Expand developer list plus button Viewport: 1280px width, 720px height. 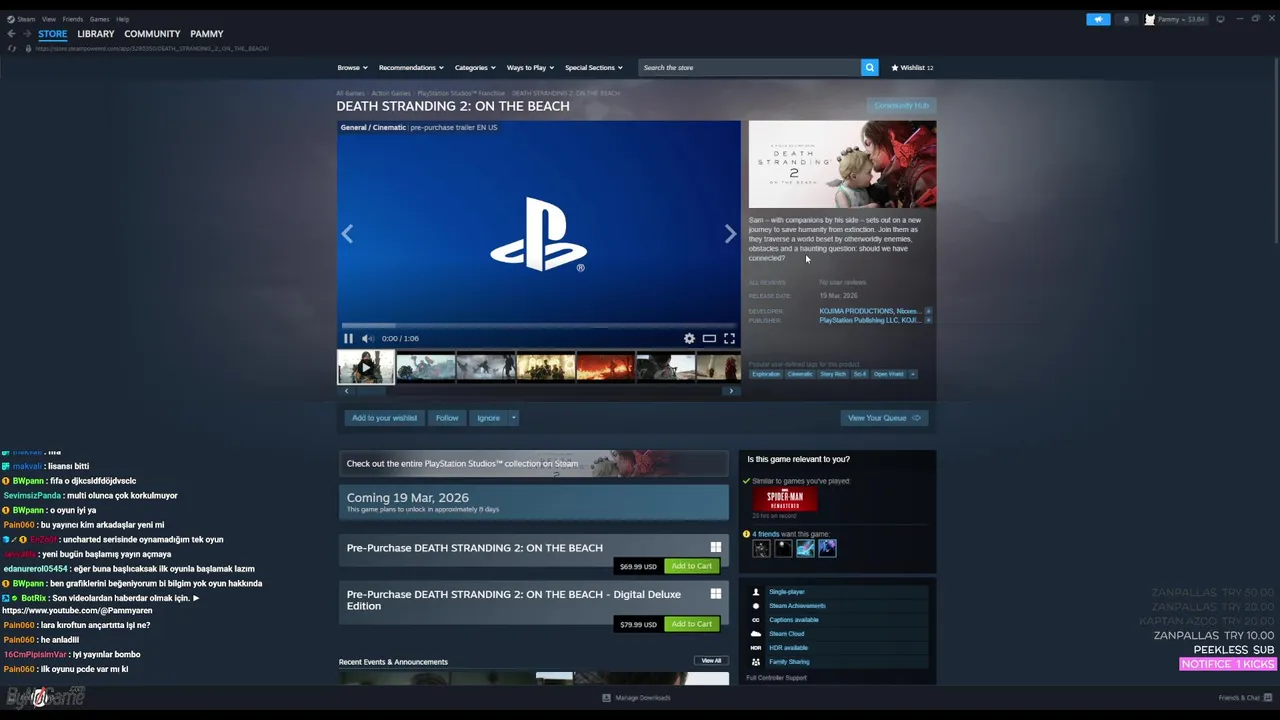coord(928,311)
